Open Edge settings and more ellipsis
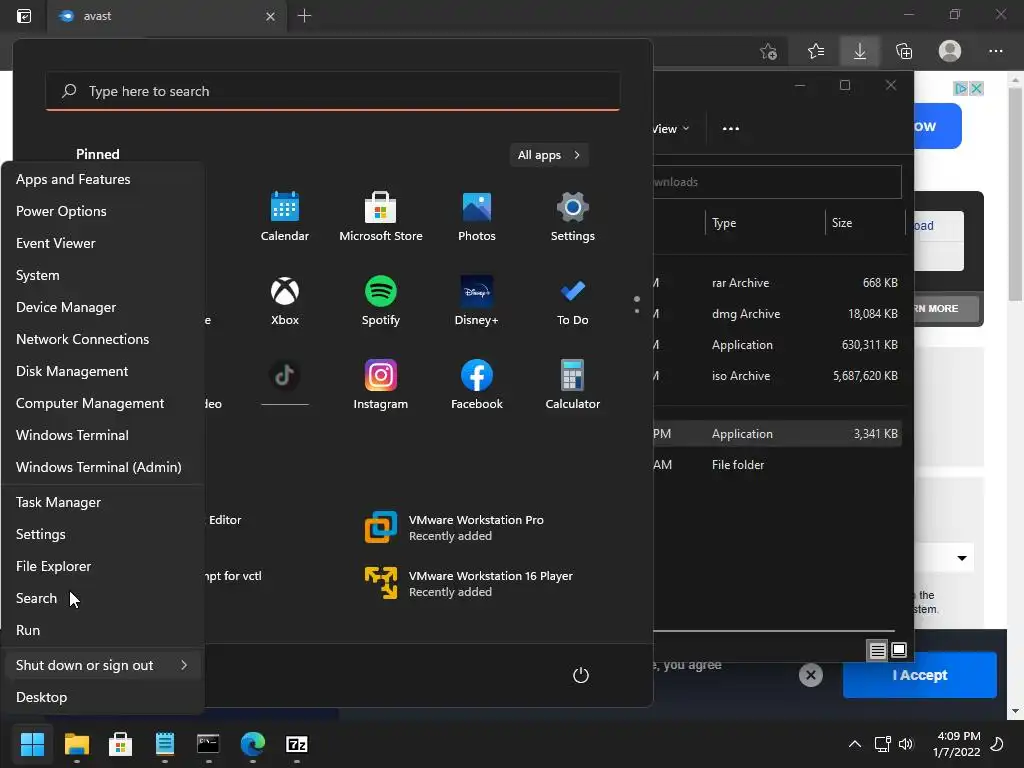Image resolution: width=1024 pixels, height=768 pixels. coord(995,51)
